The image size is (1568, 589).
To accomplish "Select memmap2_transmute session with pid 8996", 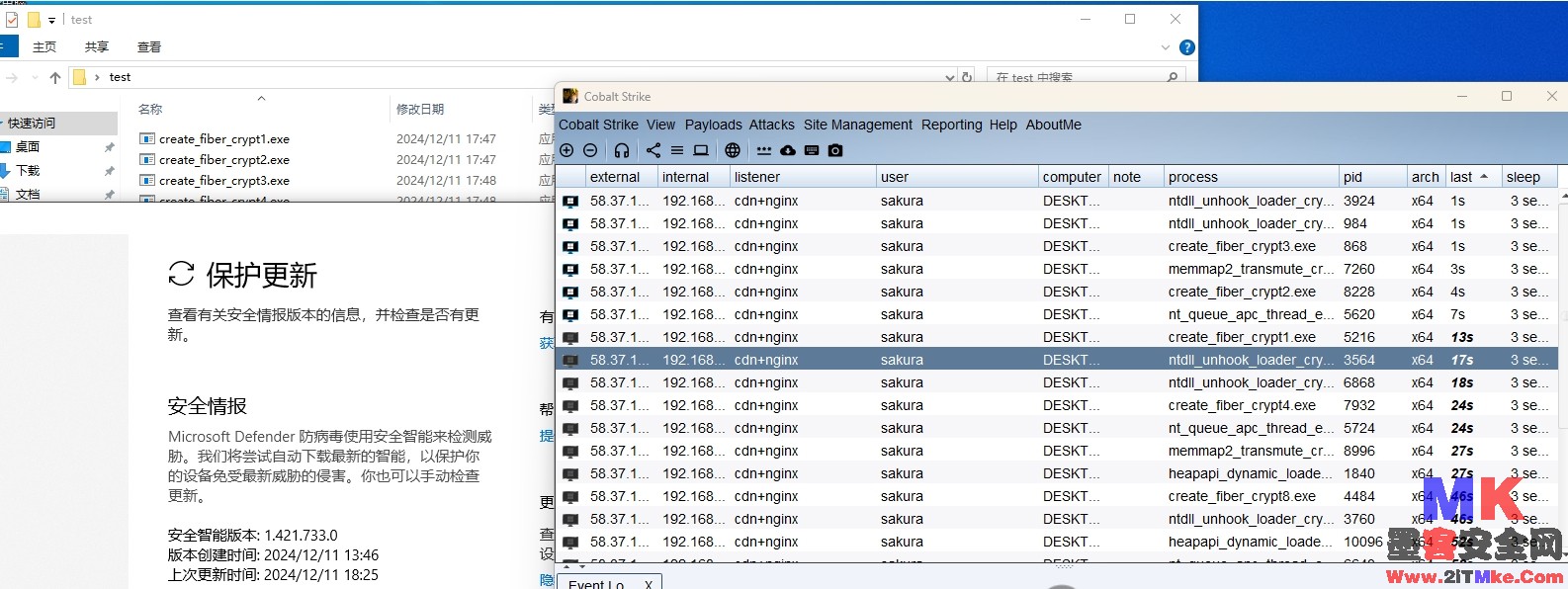I will coord(1057,451).
